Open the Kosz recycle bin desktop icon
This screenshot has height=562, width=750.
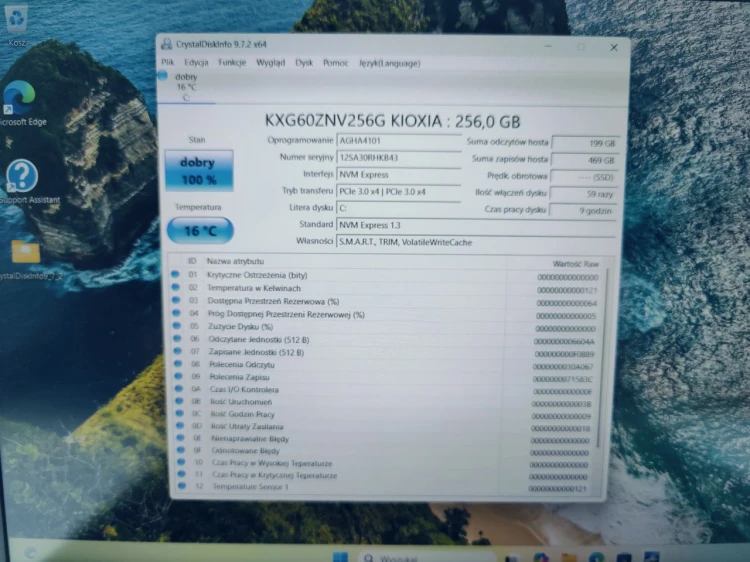pos(17,26)
